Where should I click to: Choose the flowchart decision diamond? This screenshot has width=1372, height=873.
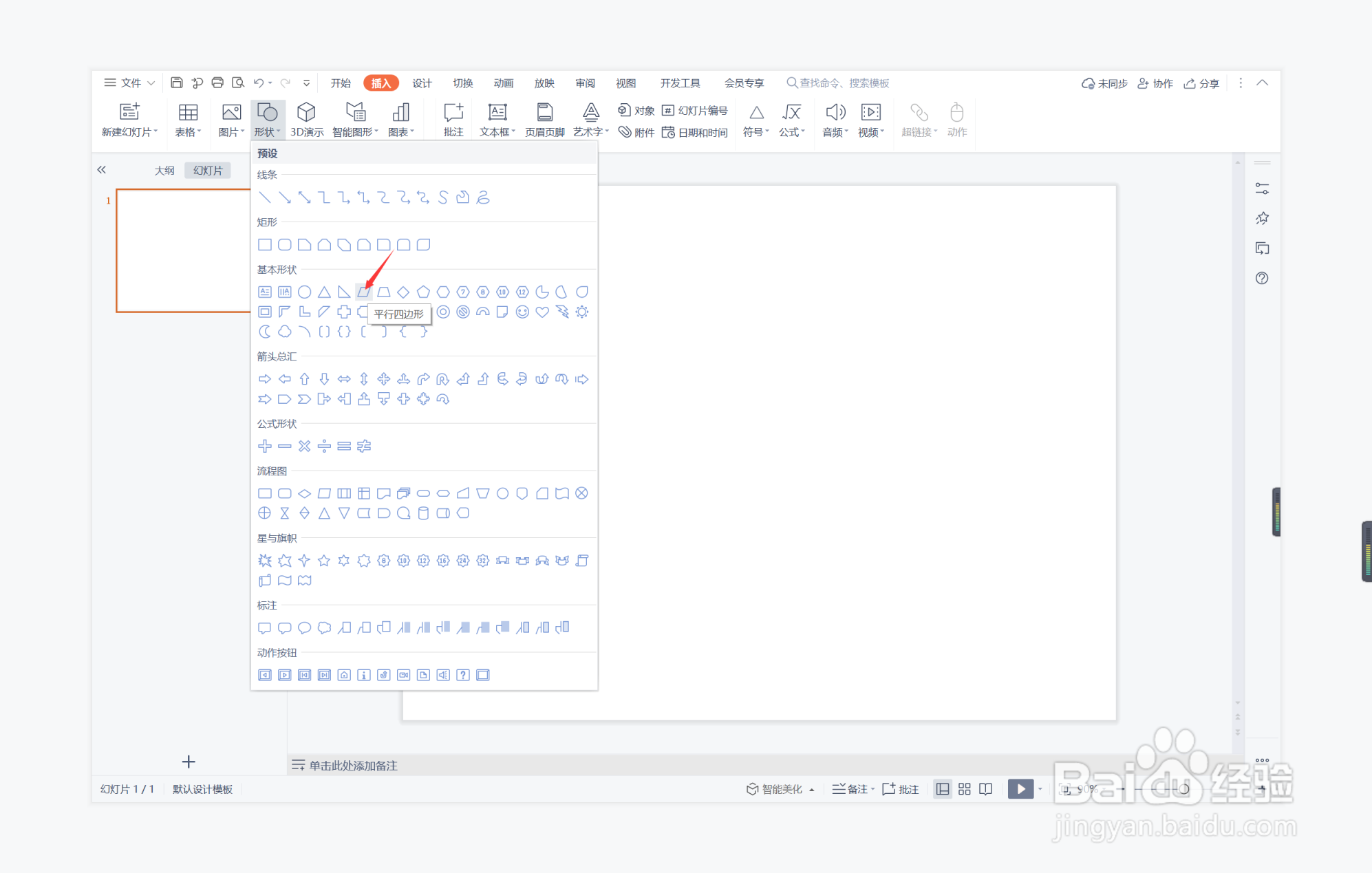pos(304,493)
